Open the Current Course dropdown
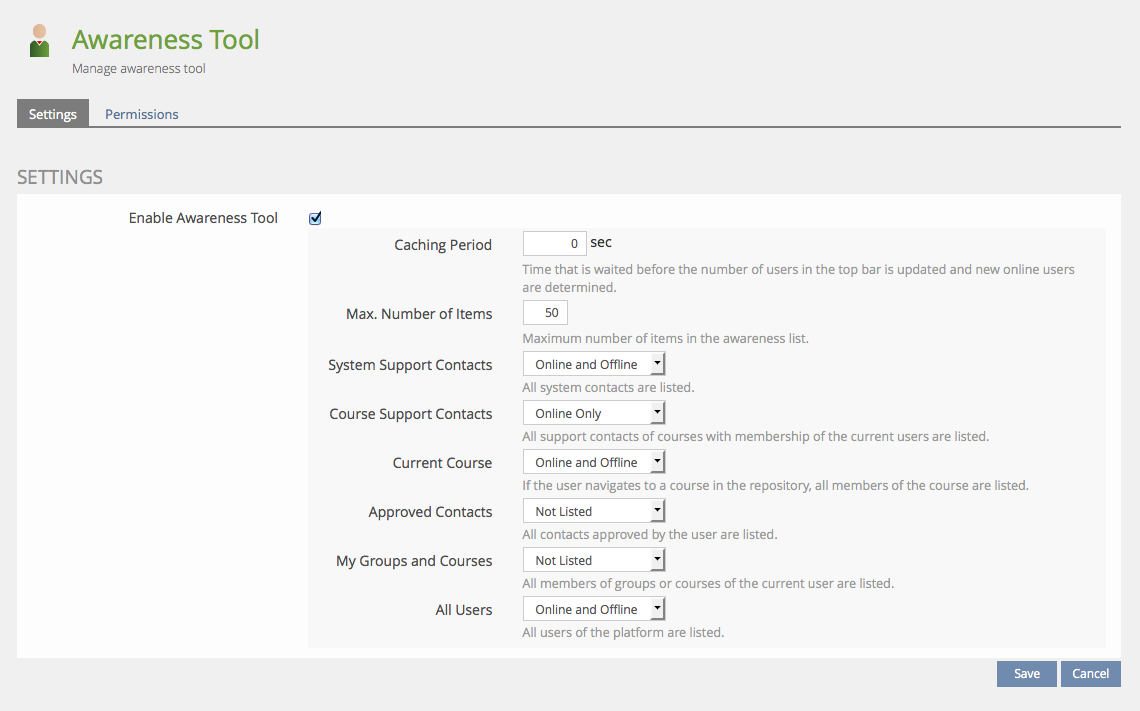1140x711 pixels. [x=593, y=462]
